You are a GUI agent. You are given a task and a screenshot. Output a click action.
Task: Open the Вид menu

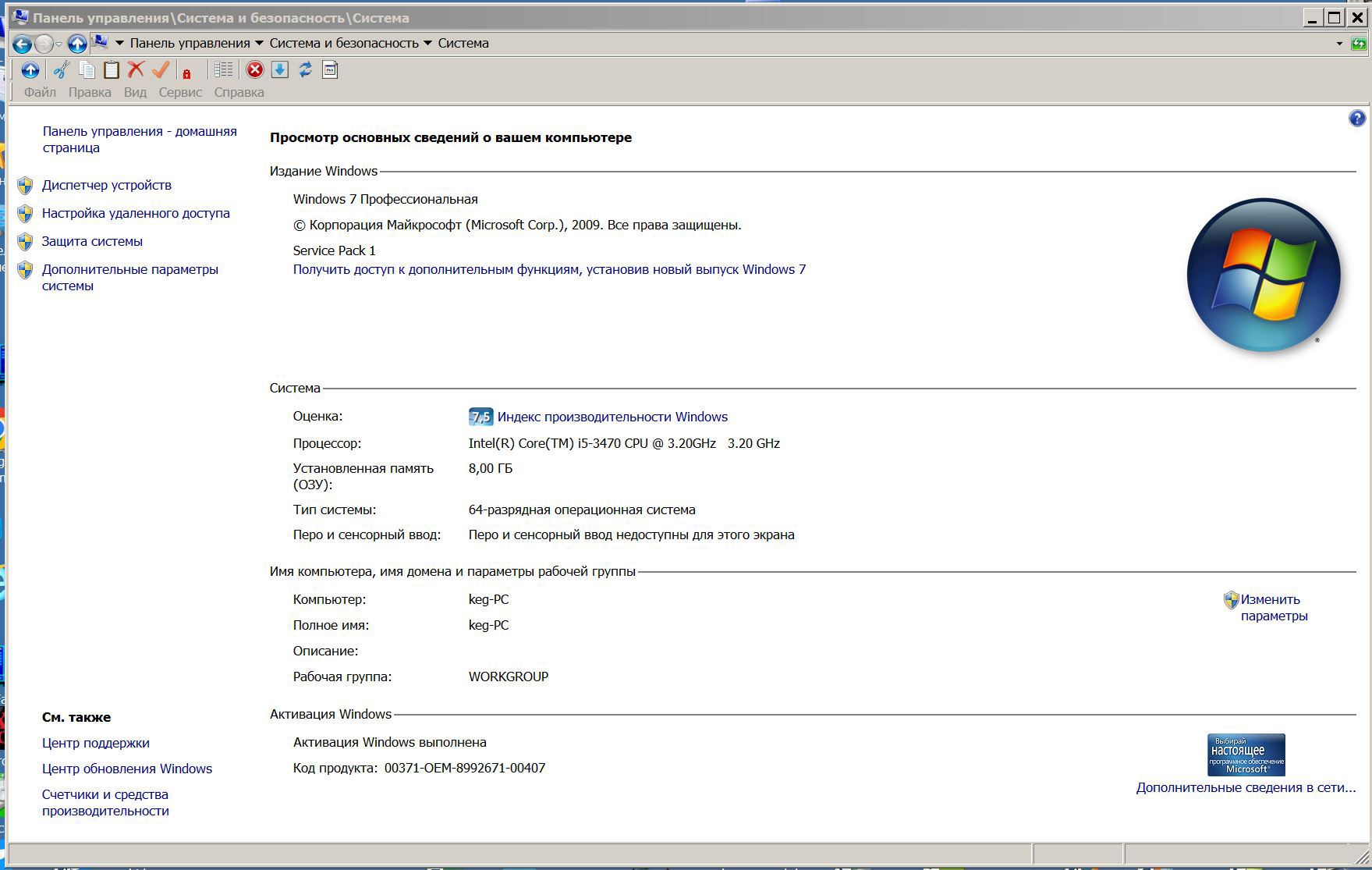135,92
